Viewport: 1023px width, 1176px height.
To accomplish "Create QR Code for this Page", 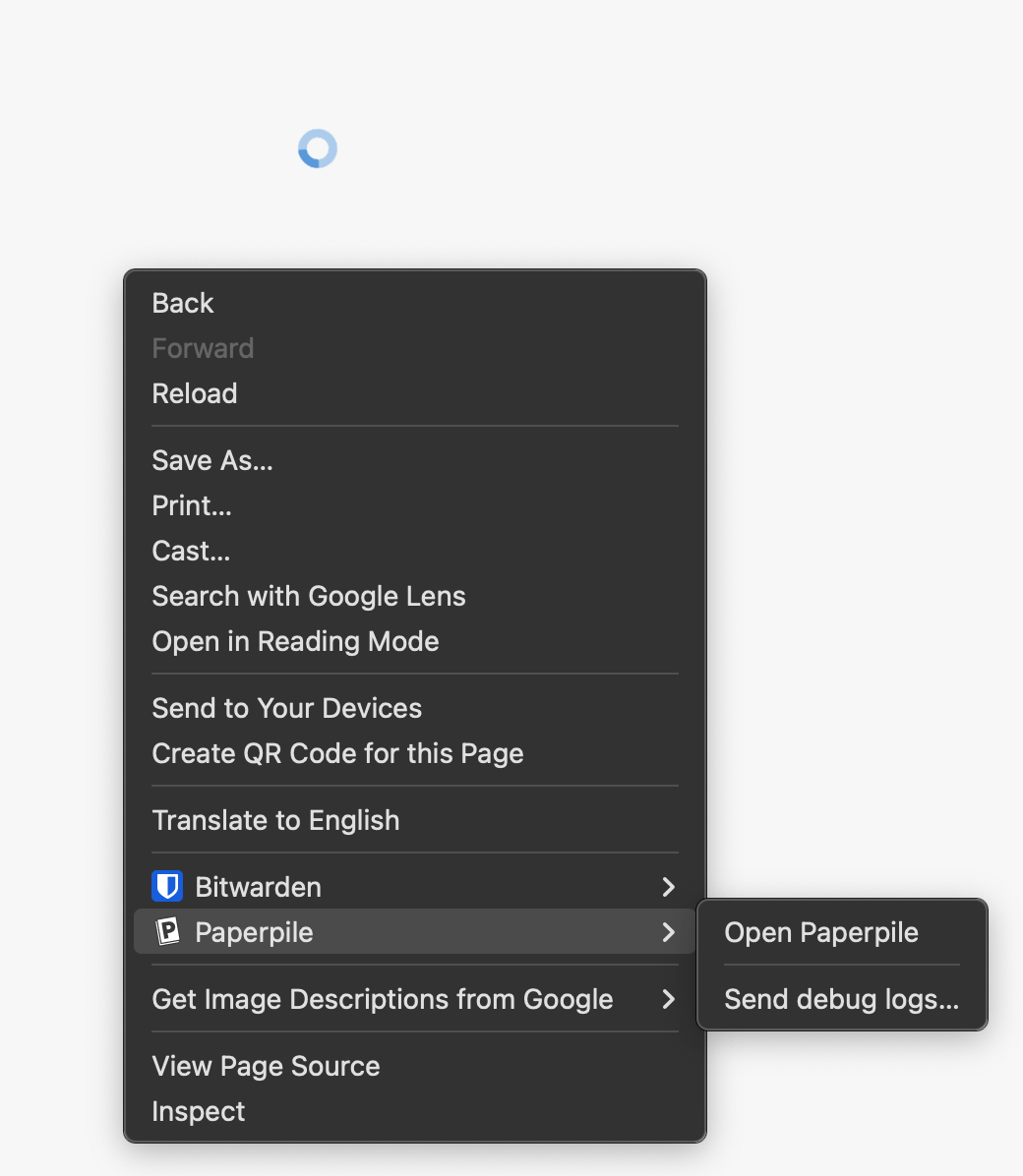I will tap(337, 753).
